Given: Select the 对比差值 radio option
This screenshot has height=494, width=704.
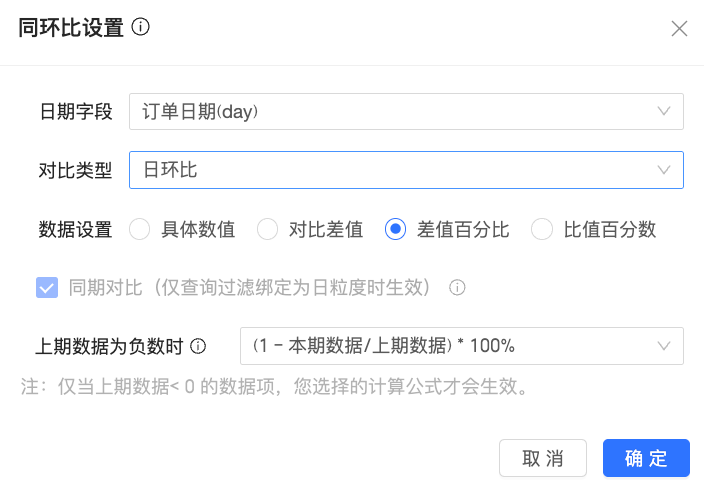Looking at the screenshot, I should click(x=268, y=230).
